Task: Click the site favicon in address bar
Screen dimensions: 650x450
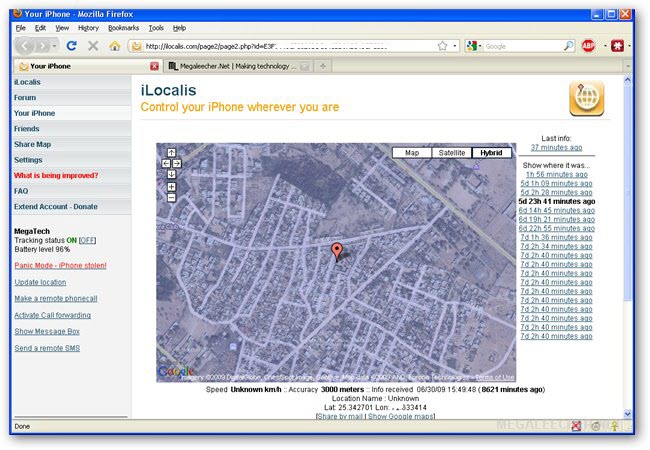Action: click(136, 46)
